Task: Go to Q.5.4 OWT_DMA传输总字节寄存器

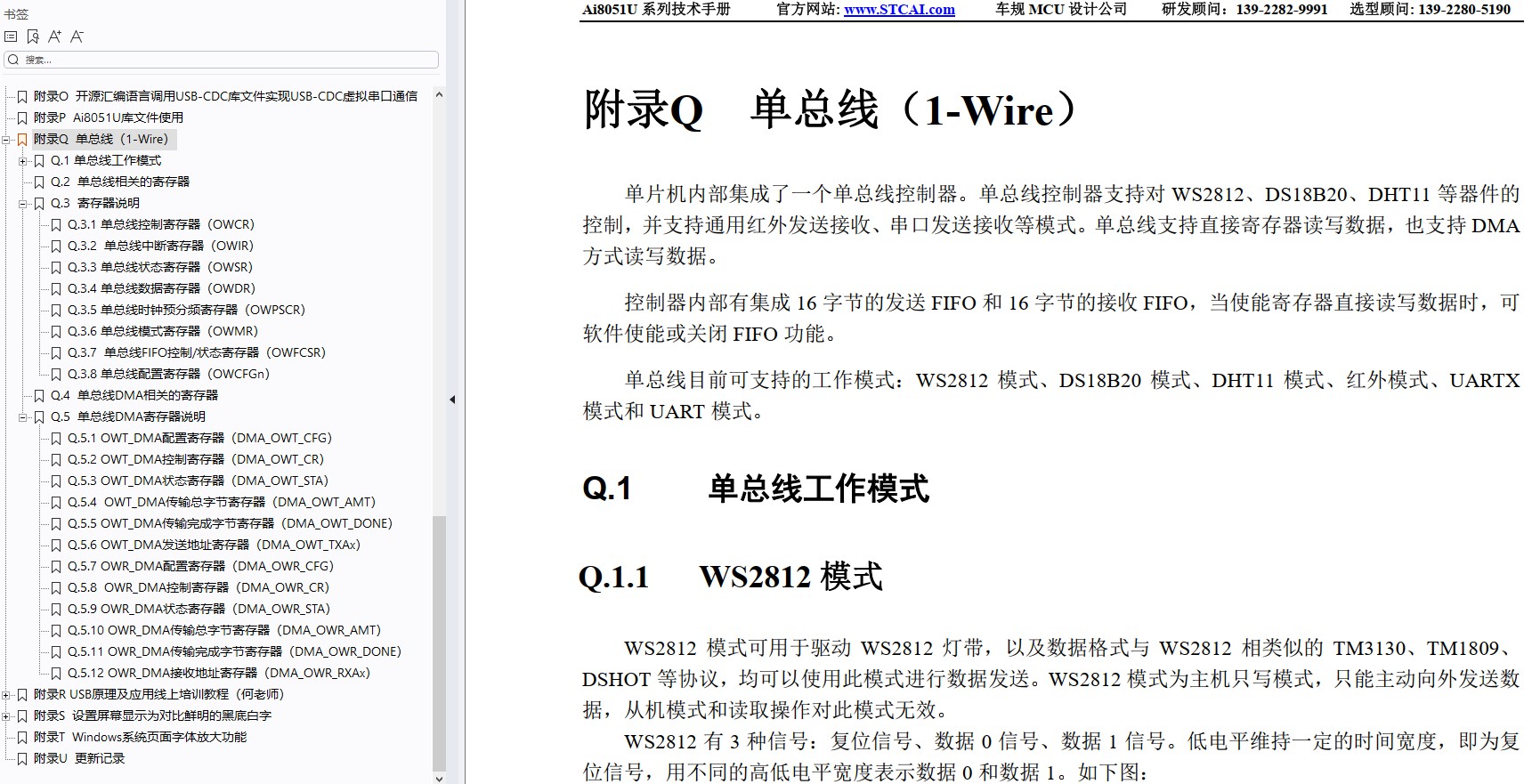Action: 222,502
